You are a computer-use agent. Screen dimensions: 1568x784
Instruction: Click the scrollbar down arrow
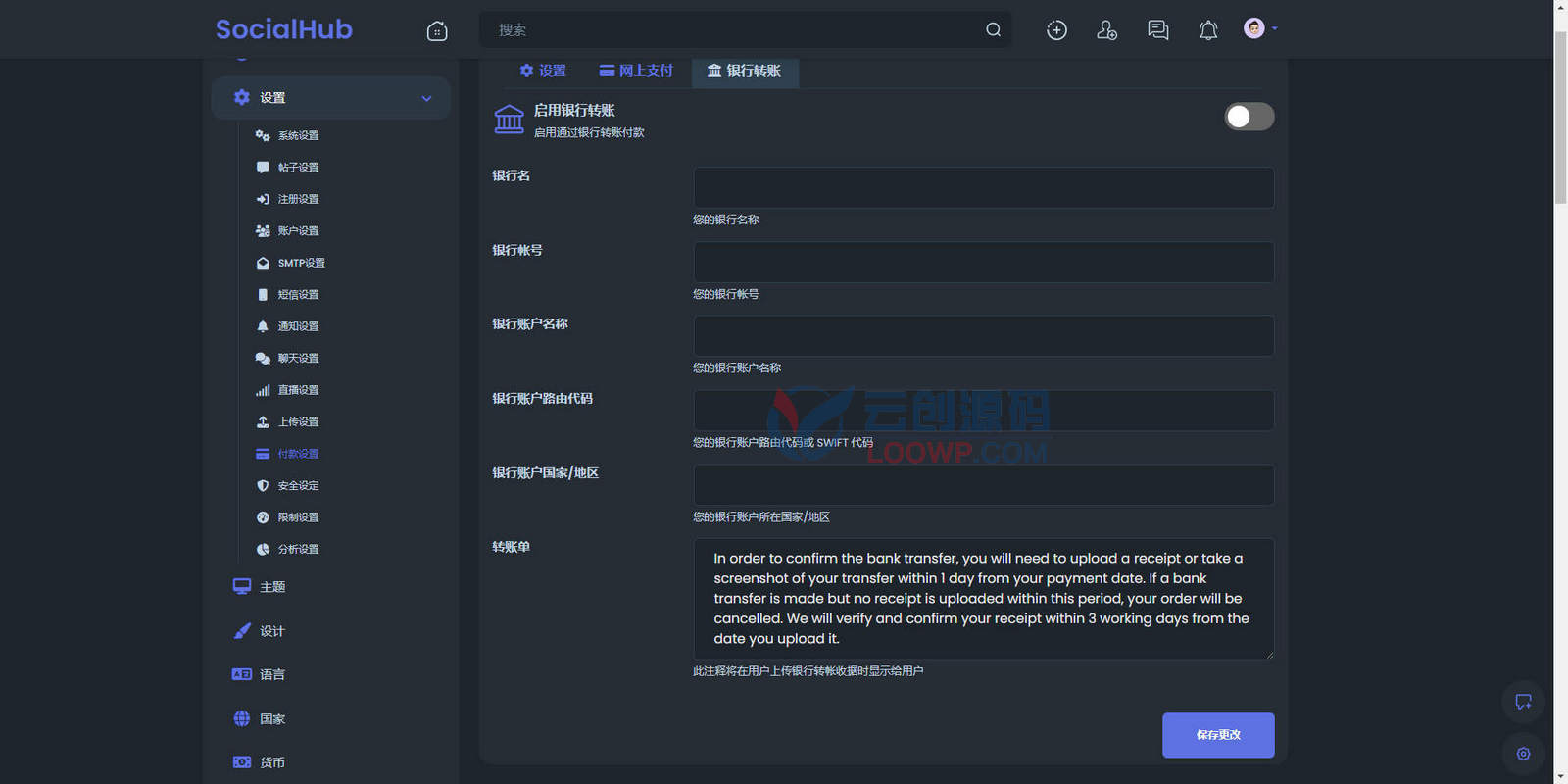[x=1560, y=777]
